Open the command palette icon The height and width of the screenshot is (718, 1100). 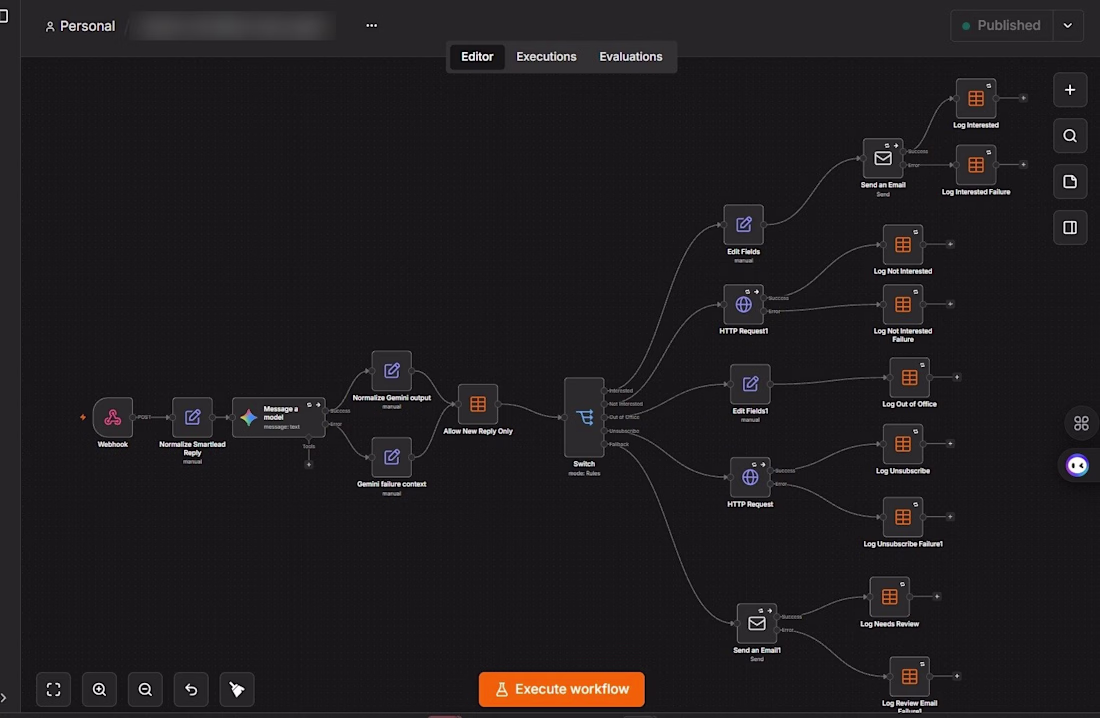1081,423
